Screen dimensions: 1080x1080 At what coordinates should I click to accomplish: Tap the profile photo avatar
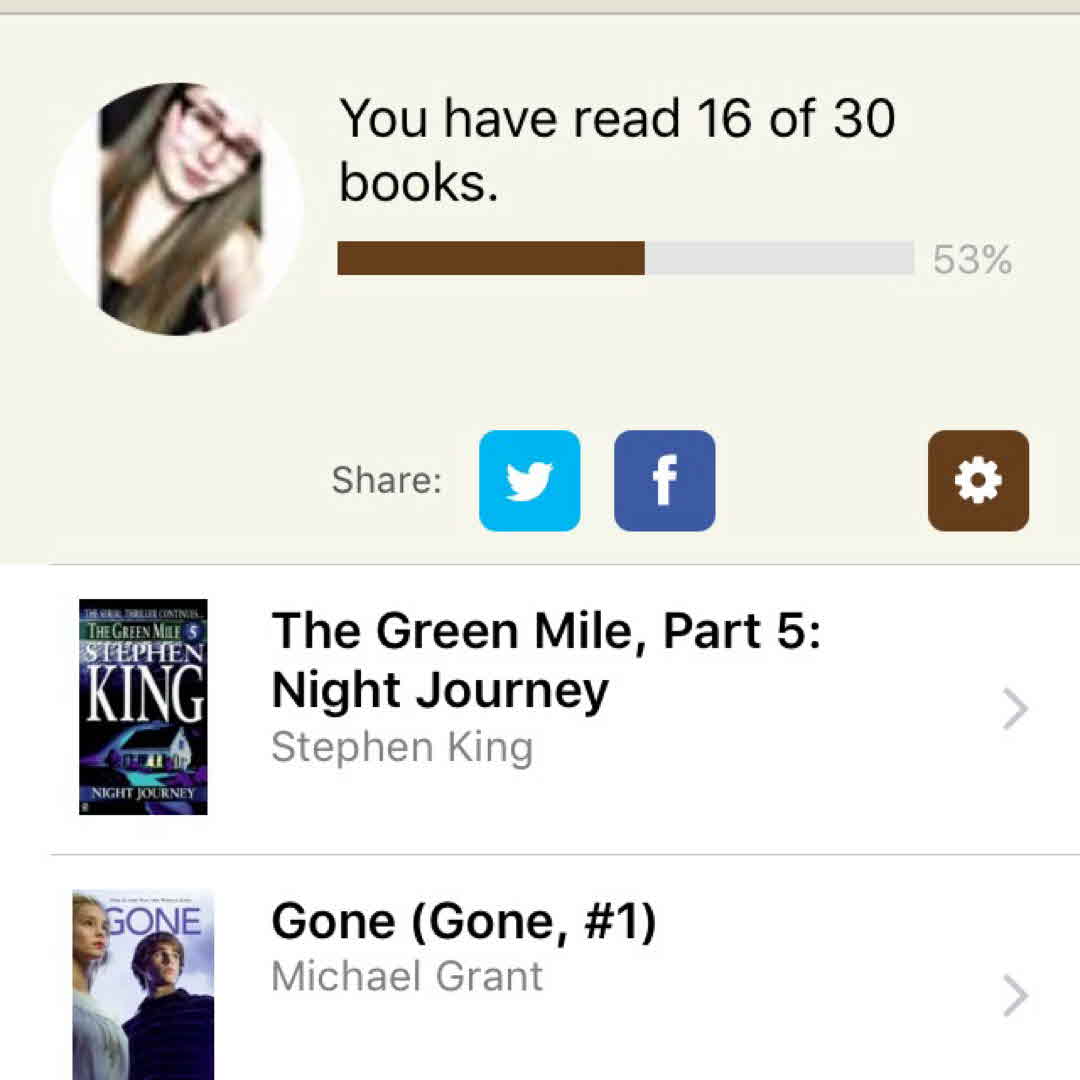coord(177,209)
